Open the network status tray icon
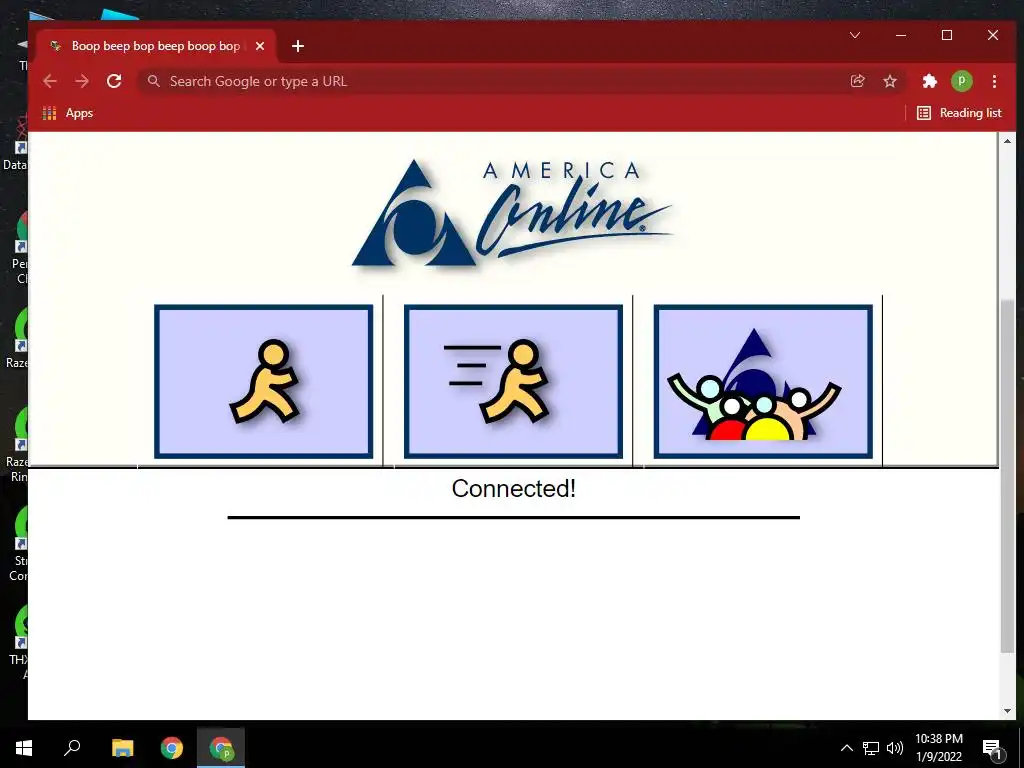This screenshot has height=768, width=1024. pyautogui.click(x=871, y=748)
